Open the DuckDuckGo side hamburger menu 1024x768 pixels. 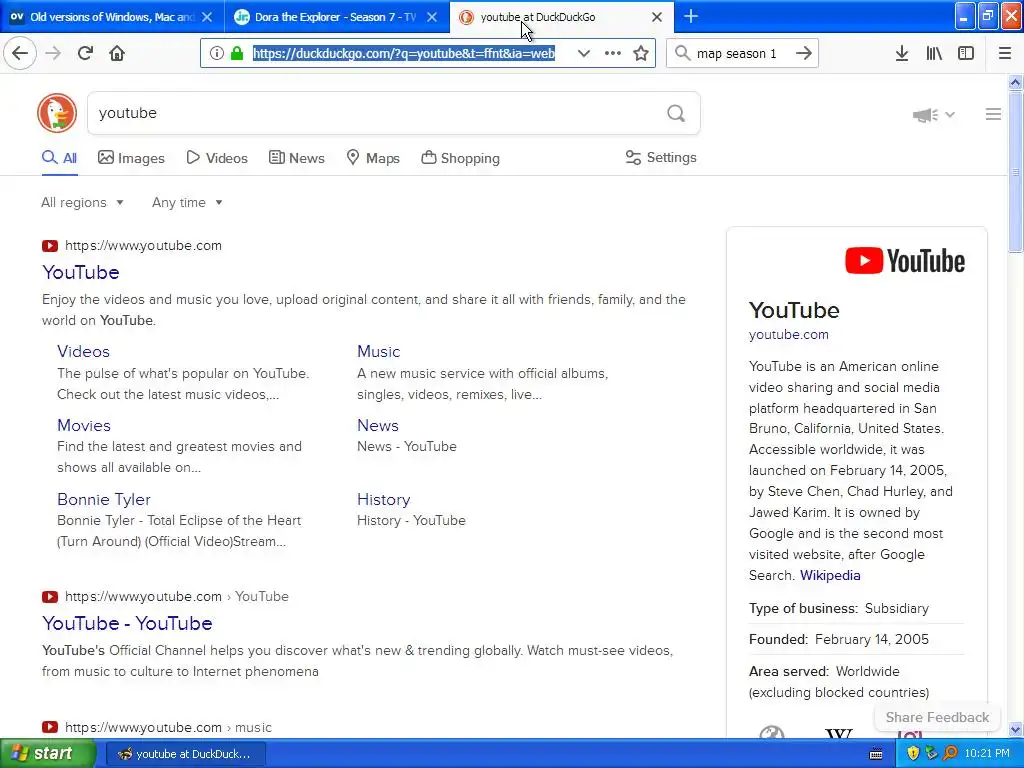click(993, 114)
